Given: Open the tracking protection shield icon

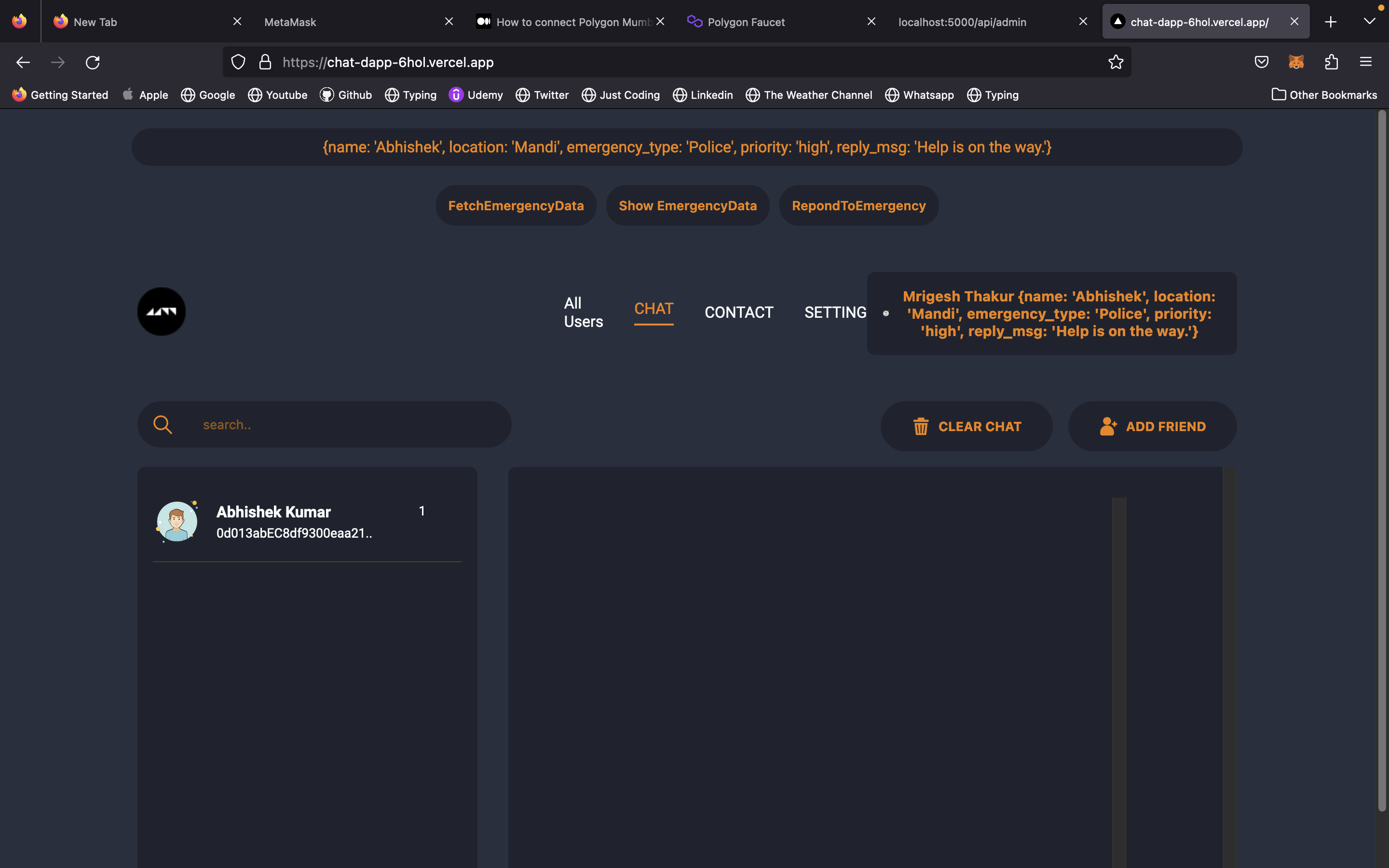Looking at the screenshot, I should (x=238, y=62).
